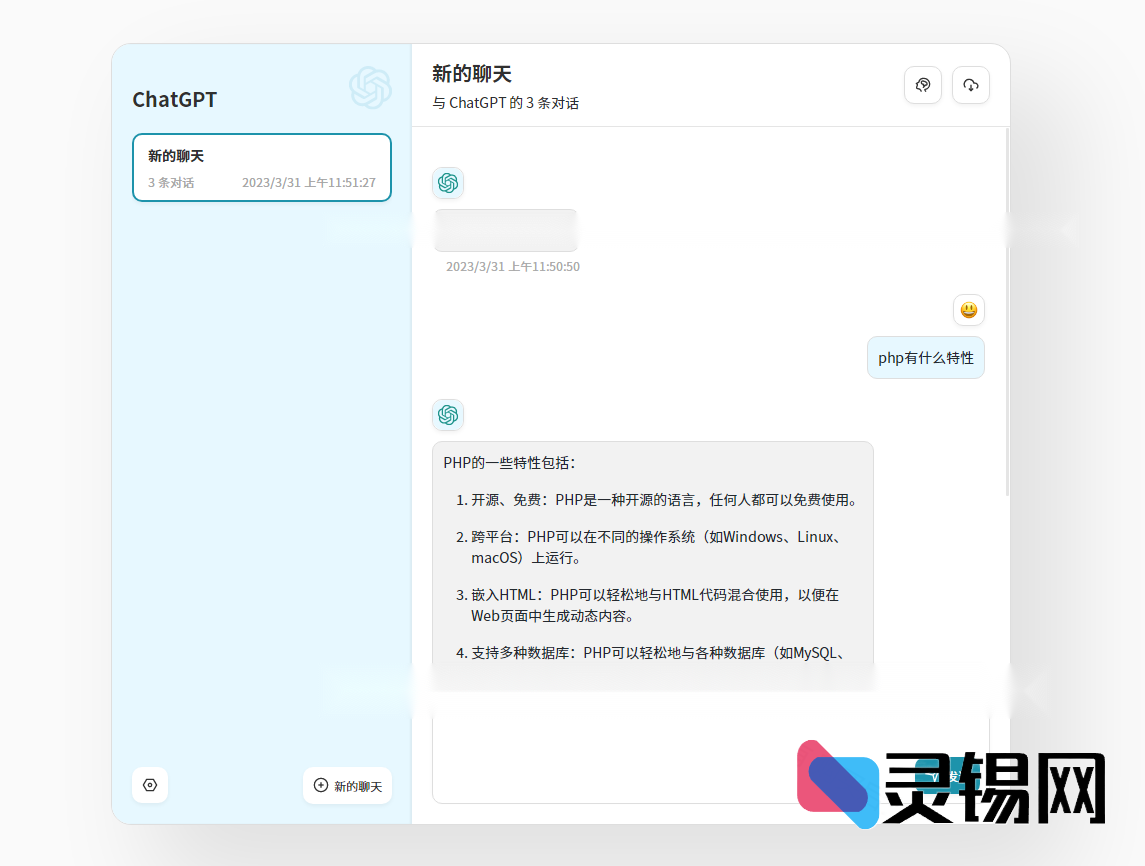1145x866 pixels.
Task: Click the timestamp 2023/3/31 上午11:50:50
Action: pyautogui.click(x=511, y=266)
